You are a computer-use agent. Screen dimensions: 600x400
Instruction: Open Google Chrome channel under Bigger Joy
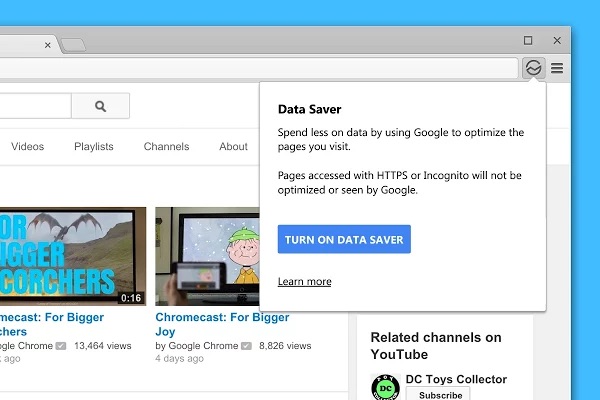point(203,346)
